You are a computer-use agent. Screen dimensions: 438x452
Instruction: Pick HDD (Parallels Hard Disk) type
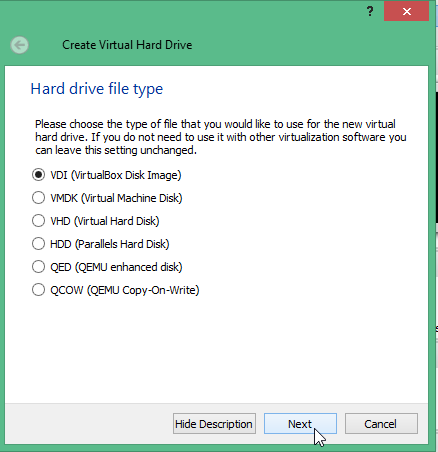[100, 244]
